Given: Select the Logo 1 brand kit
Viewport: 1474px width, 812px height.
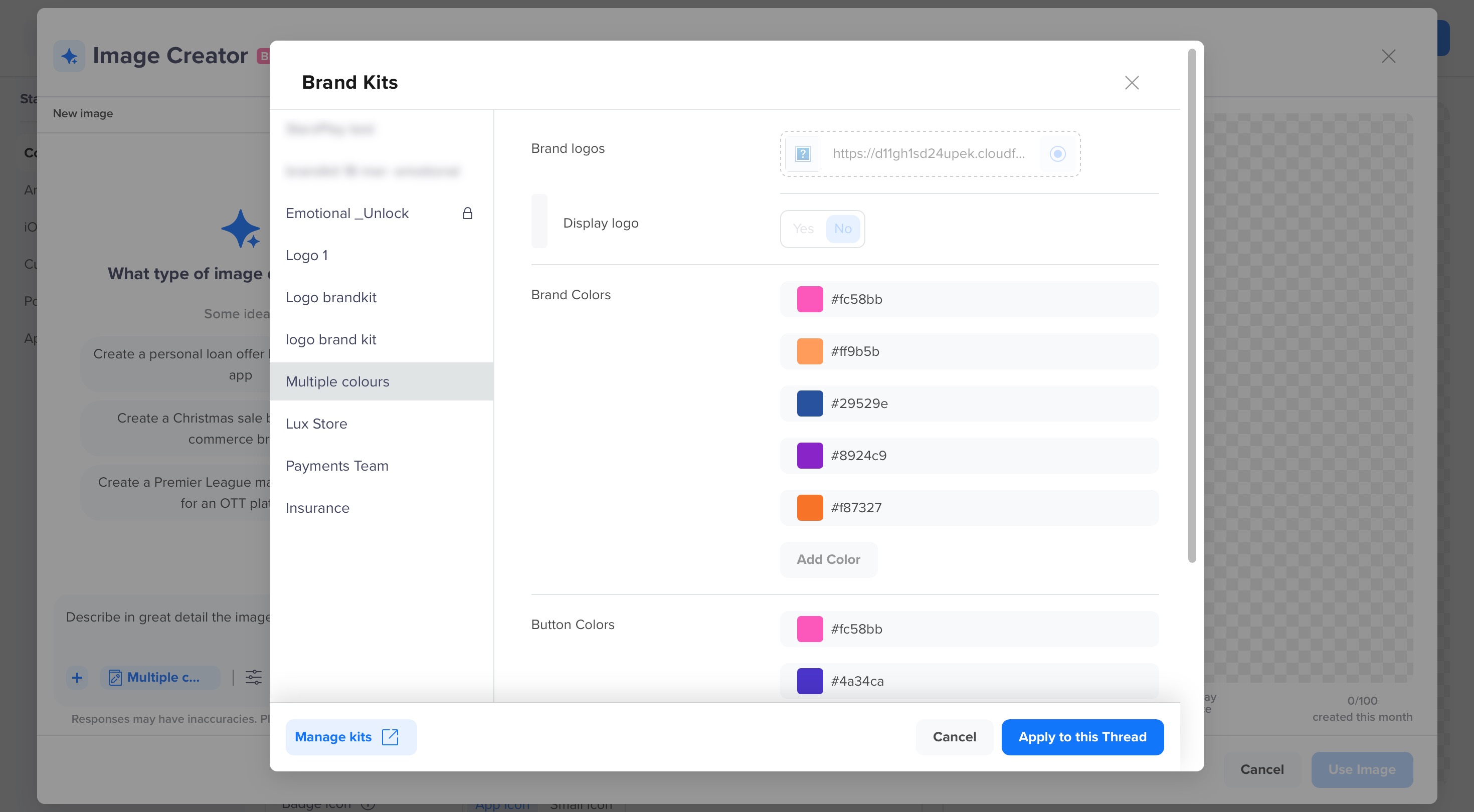Looking at the screenshot, I should (x=382, y=255).
